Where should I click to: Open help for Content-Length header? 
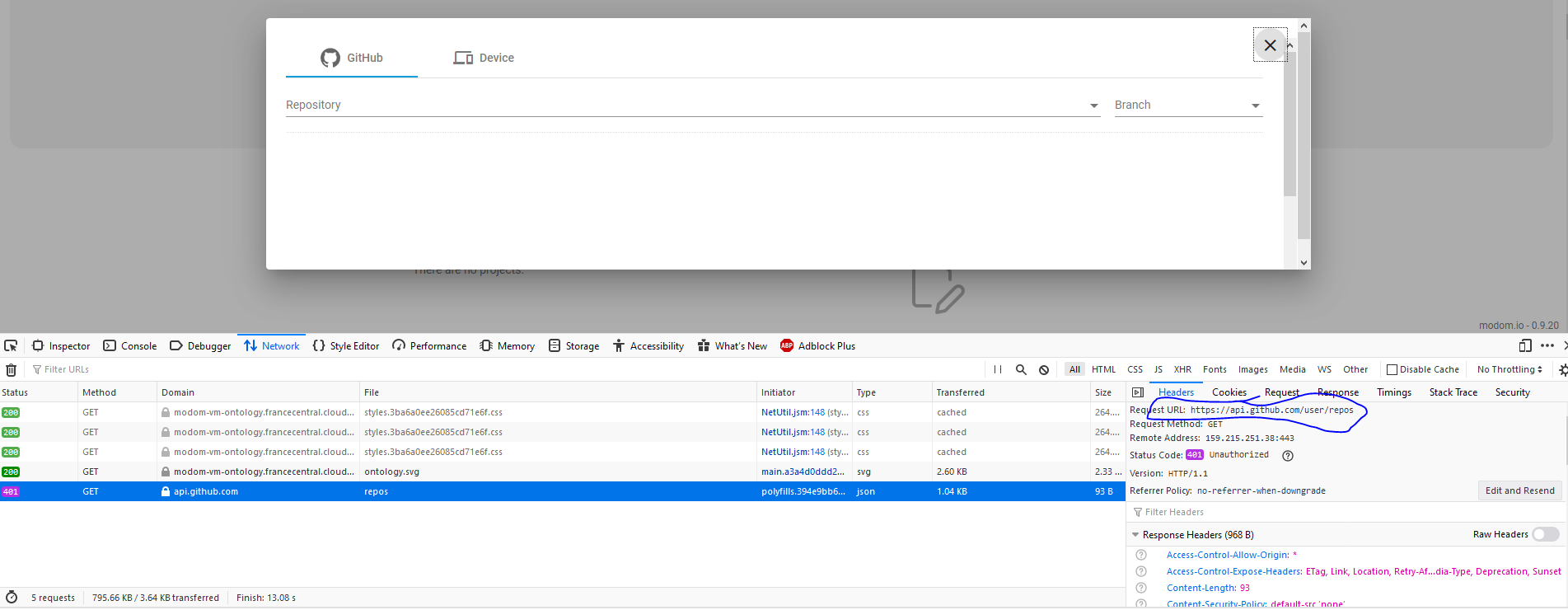(x=1141, y=588)
